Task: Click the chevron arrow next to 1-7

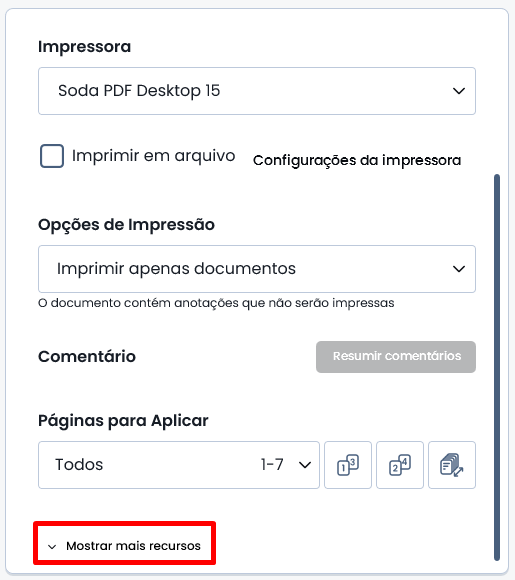Action: click(x=305, y=465)
